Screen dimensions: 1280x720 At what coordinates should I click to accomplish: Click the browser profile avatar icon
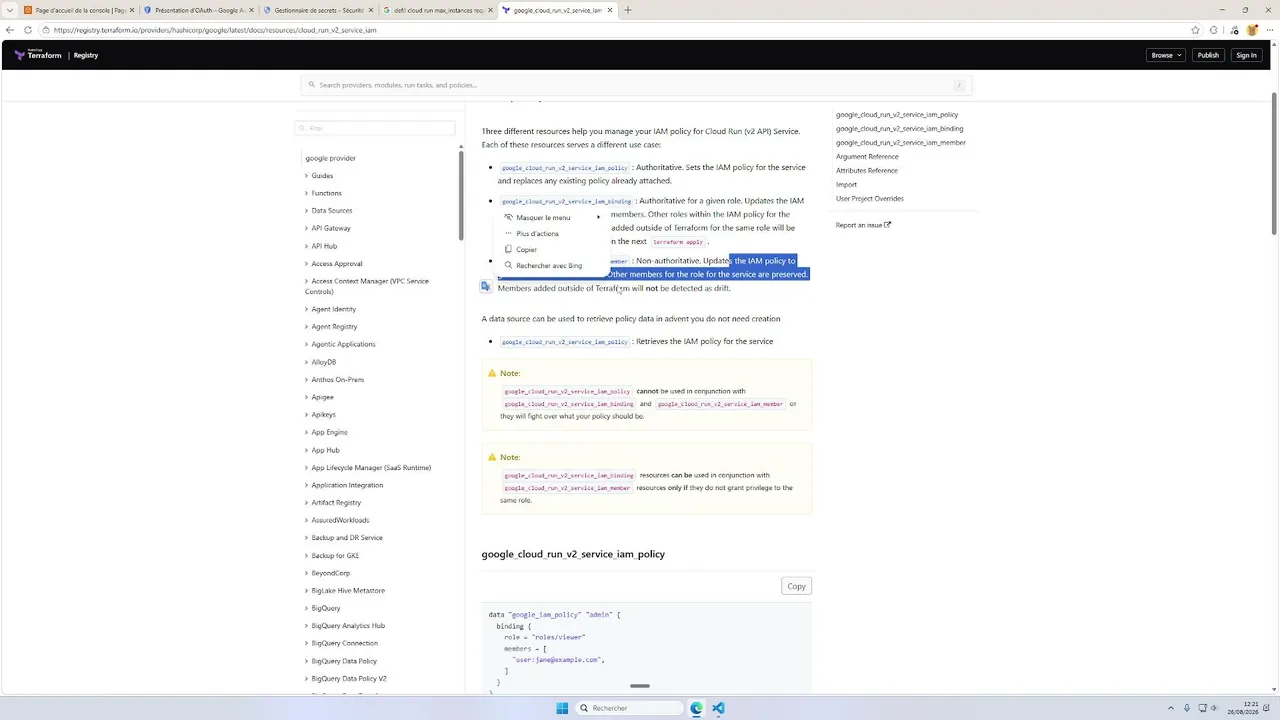pos(1252,30)
